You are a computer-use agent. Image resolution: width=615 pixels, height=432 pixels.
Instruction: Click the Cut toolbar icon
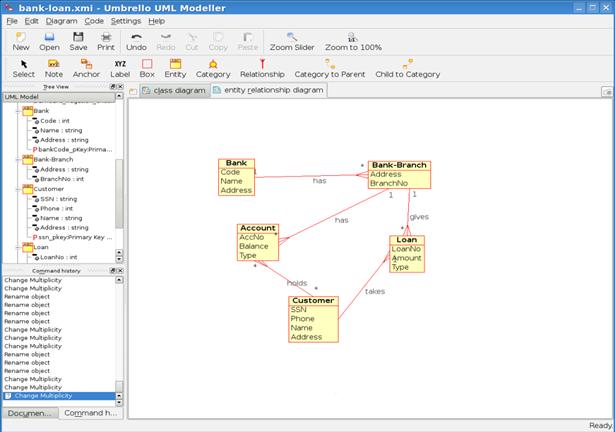coord(192,41)
